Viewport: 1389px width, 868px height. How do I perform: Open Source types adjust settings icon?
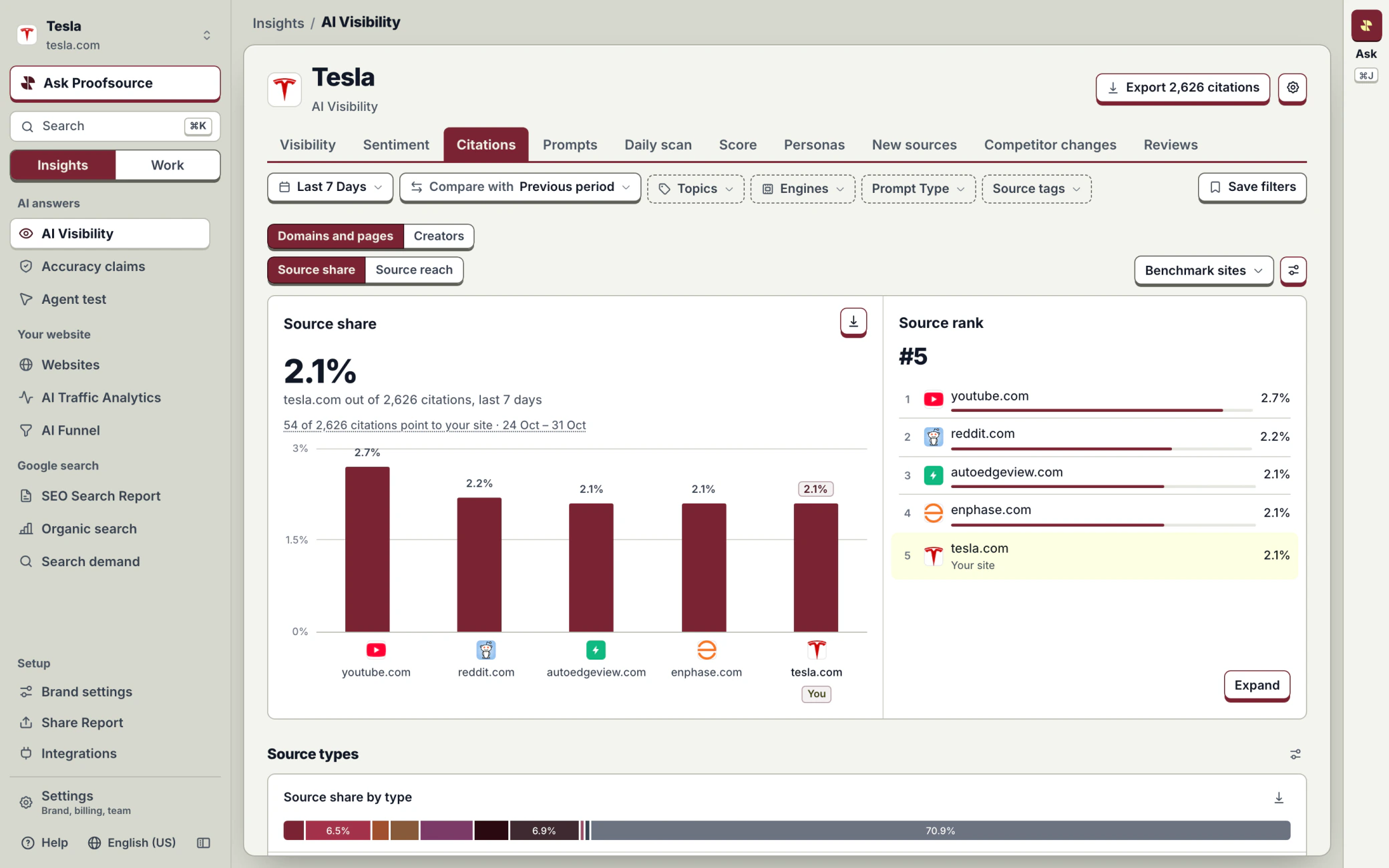(1295, 754)
